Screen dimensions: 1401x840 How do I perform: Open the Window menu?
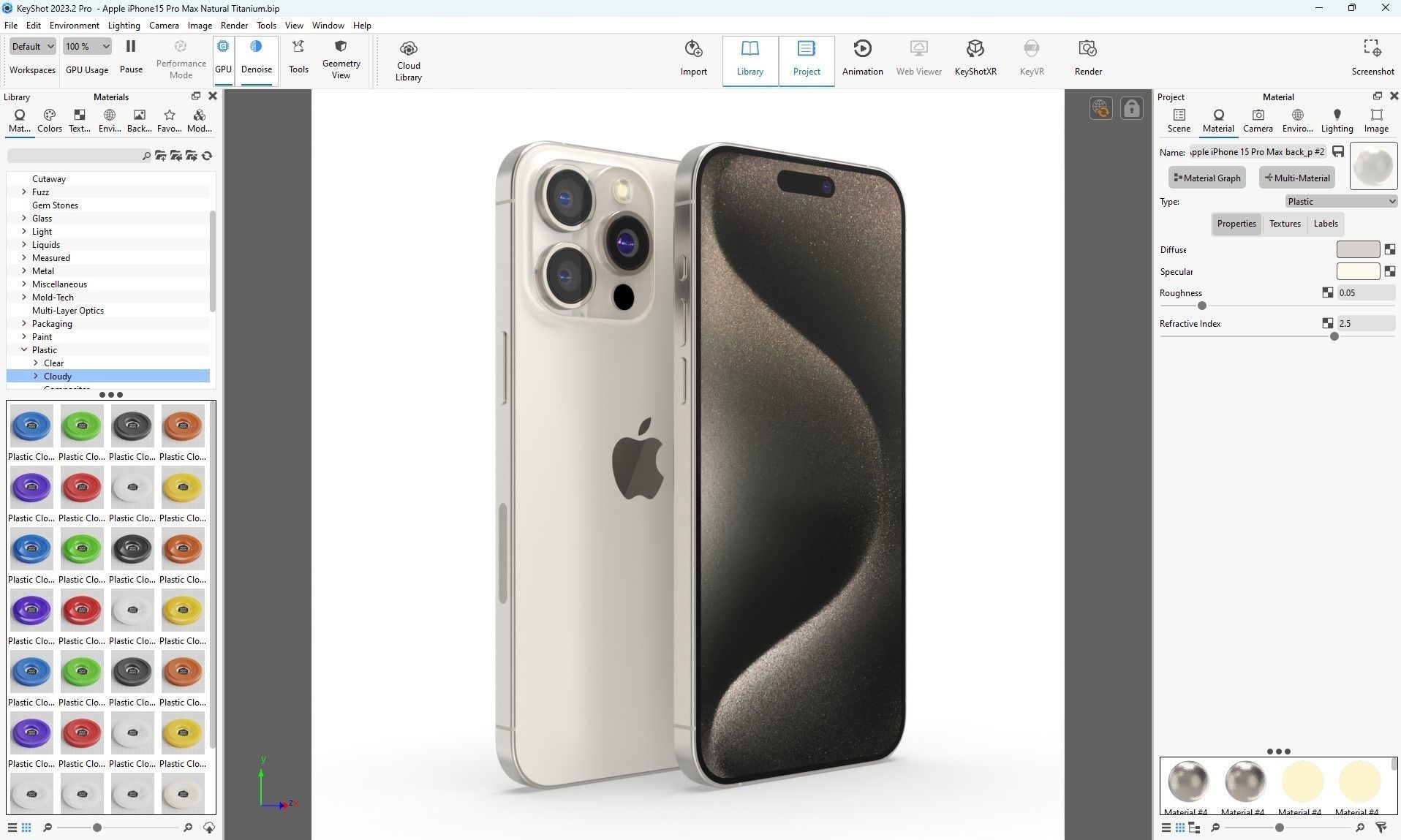(x=328, y=25)
